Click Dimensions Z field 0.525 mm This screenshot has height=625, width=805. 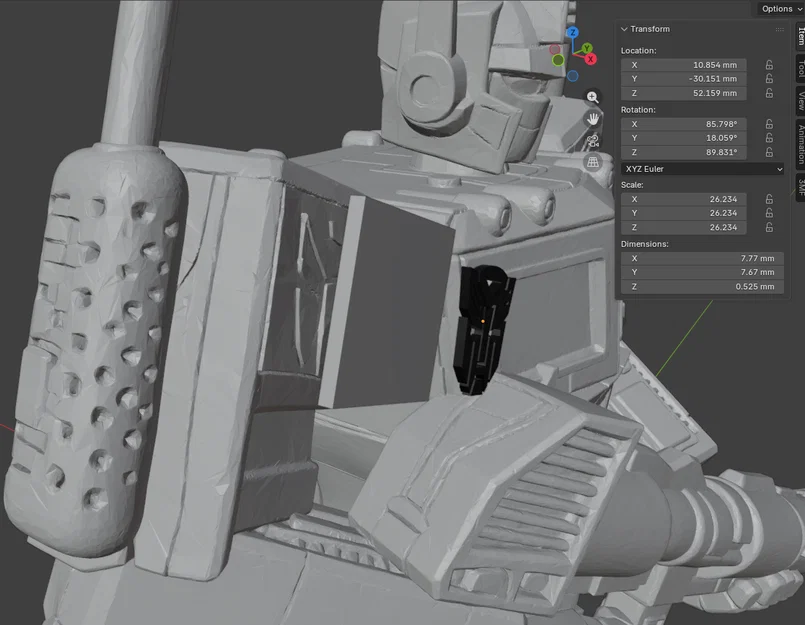tap(702, 287)
